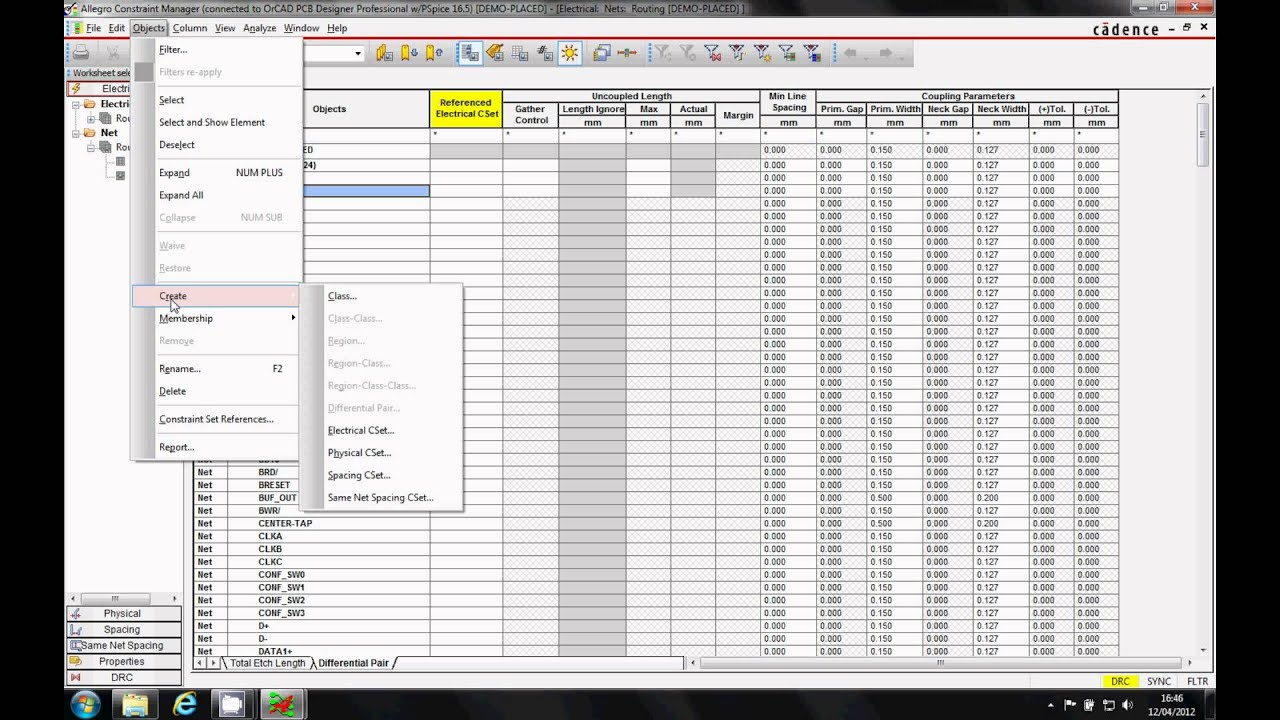Open the File menu
This screenshot has width=1280, height=720.
[x=93, y=28]
